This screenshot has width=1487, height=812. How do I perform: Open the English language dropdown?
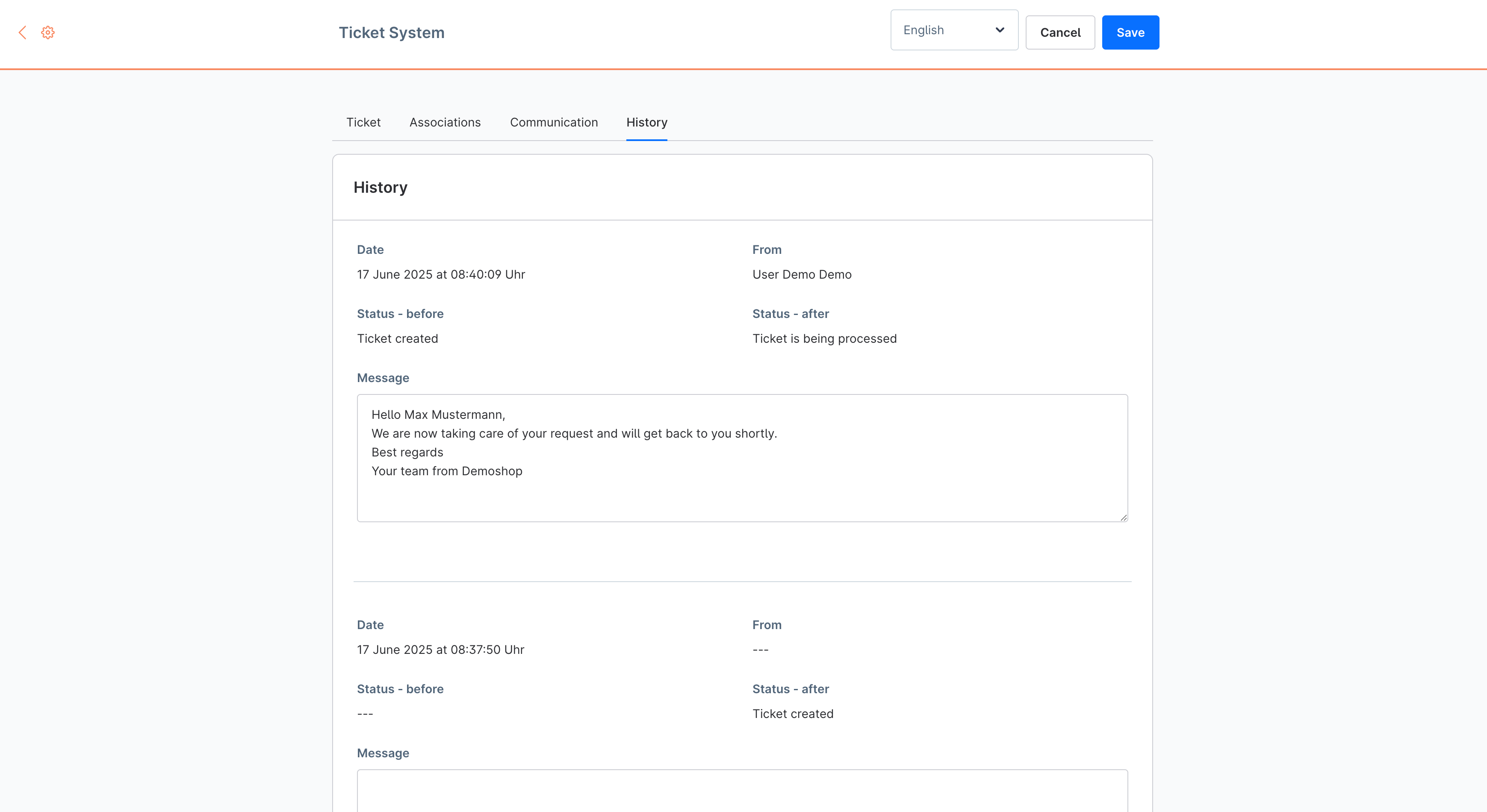[953, 30]
